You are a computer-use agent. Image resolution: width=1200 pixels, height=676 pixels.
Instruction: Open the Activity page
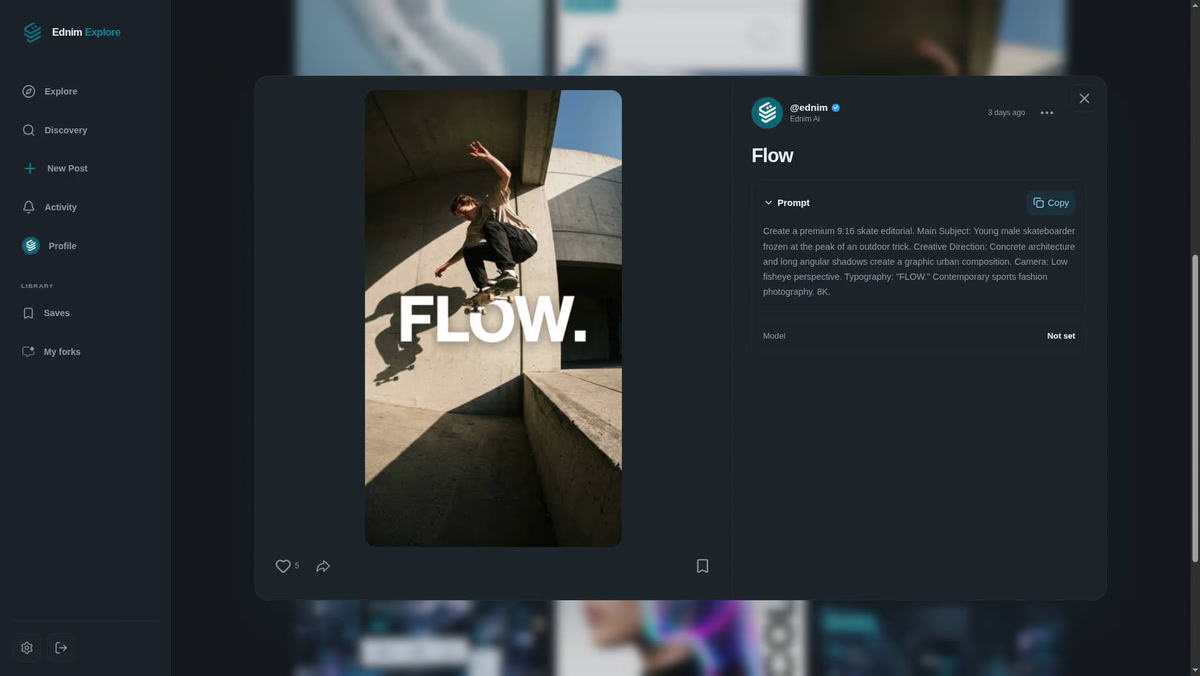click(60, 207)
